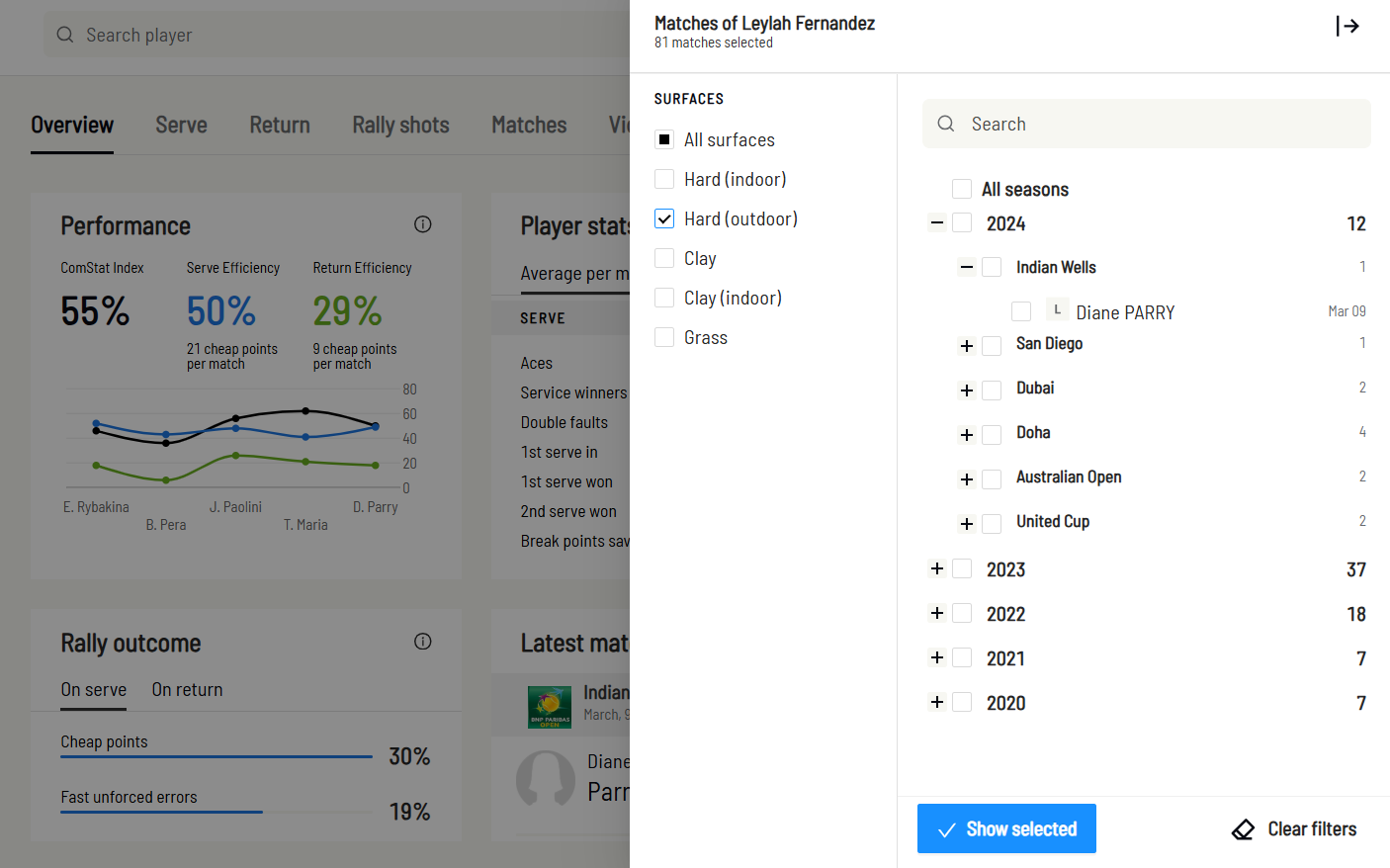Click the magnifier icon in player search
Image resolution: width=1390 pixels, height=868 pixels.
(65, 35)
